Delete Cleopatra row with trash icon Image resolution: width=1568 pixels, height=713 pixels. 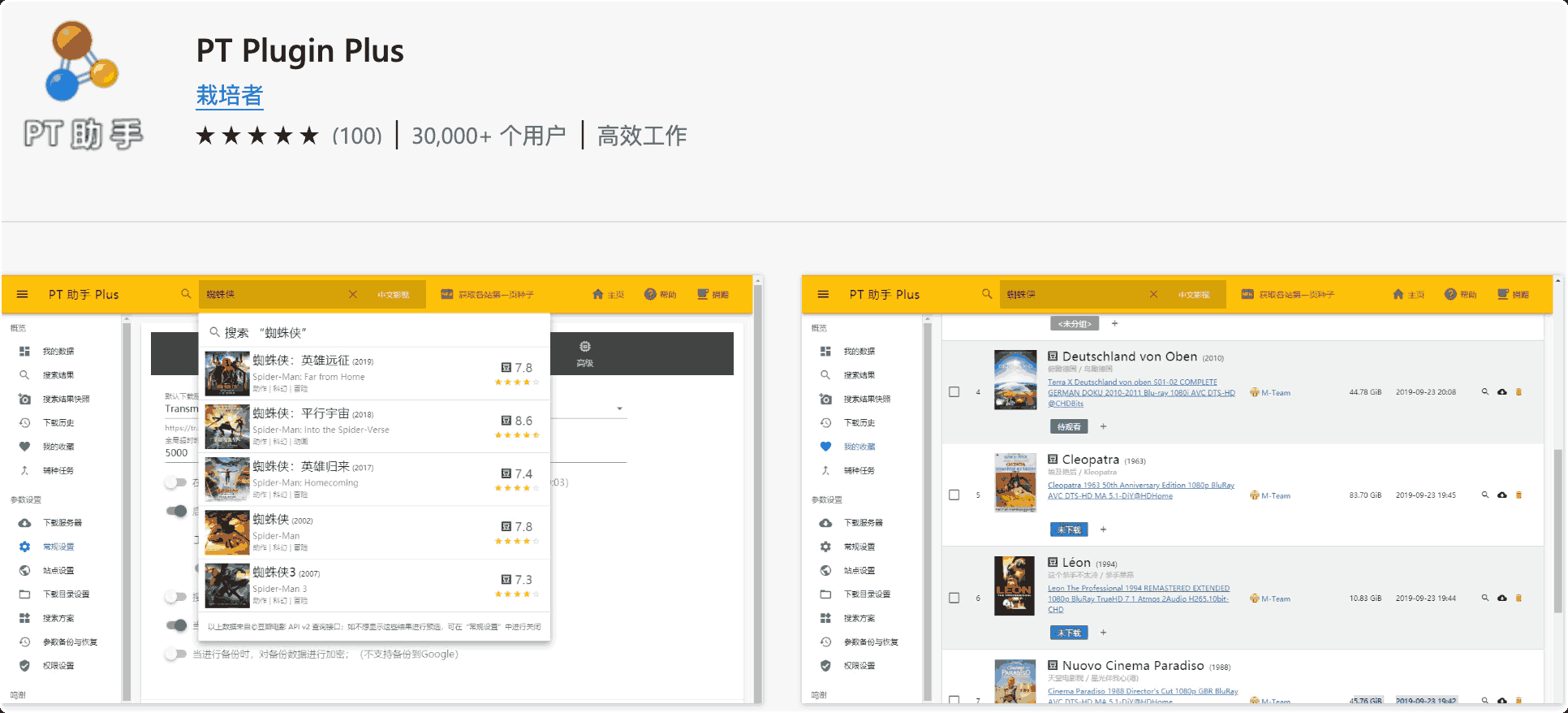(x=1519, y=495)
